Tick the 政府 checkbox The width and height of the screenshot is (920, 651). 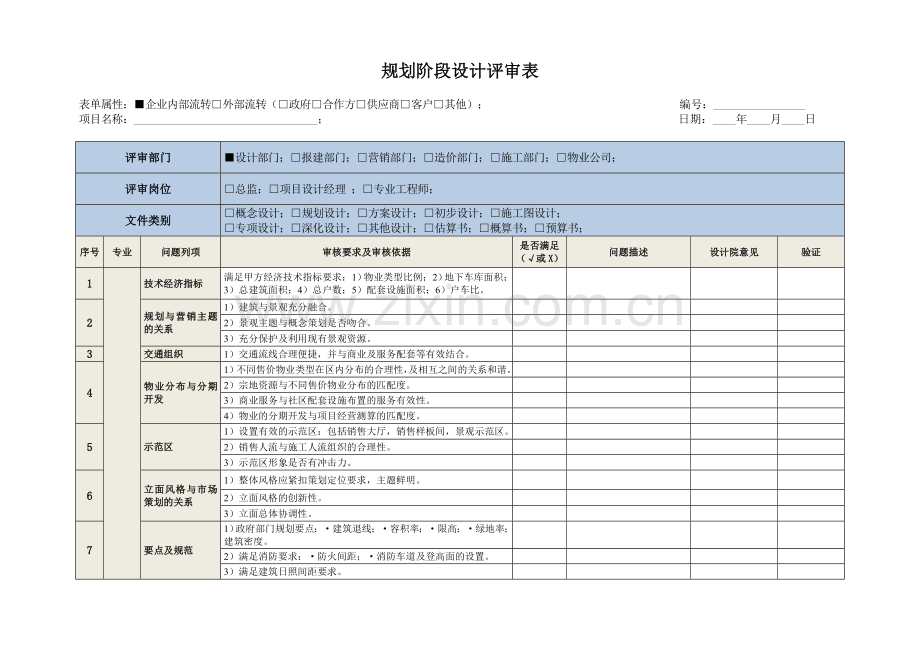[283, 105]
